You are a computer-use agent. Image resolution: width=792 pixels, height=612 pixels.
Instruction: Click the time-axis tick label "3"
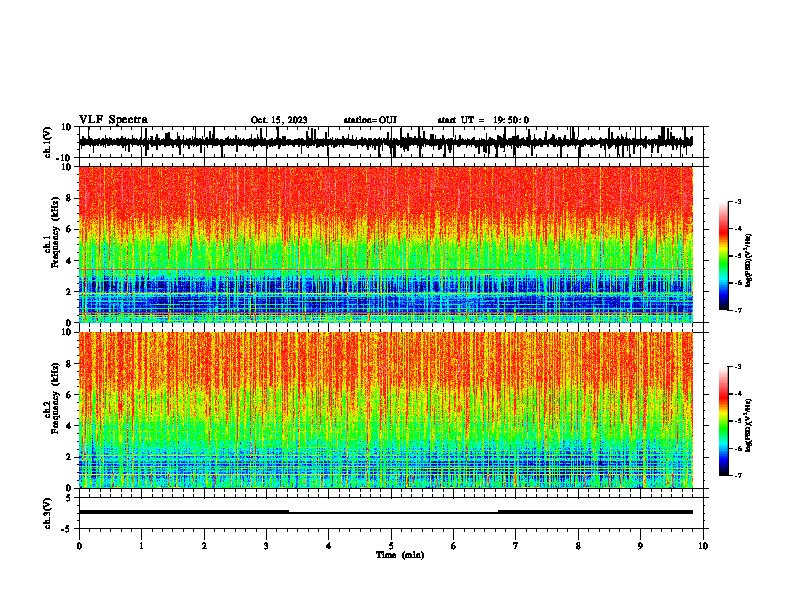click(266, 546)
